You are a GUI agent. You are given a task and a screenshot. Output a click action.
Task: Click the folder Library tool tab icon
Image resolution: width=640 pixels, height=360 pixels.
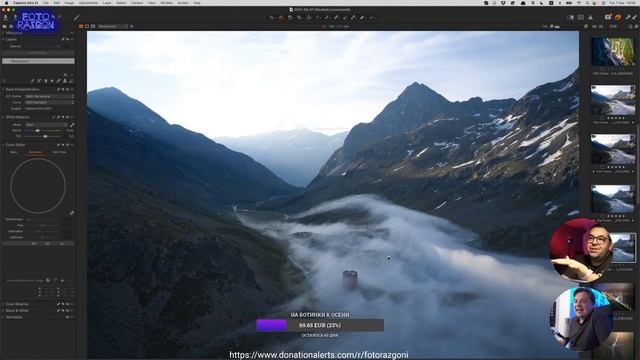5,26
